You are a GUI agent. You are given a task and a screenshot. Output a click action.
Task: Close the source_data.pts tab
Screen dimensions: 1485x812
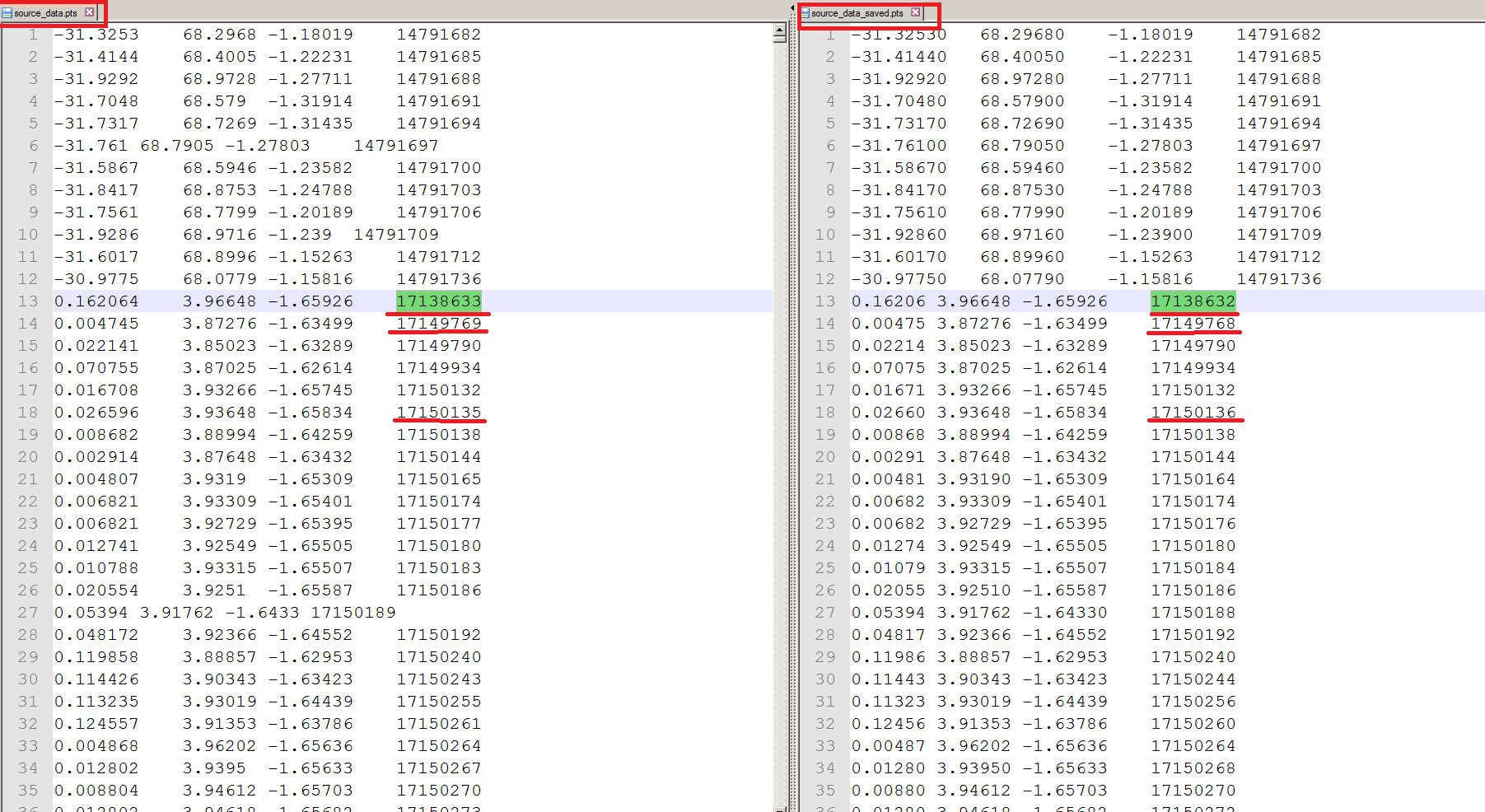[90, 12]
